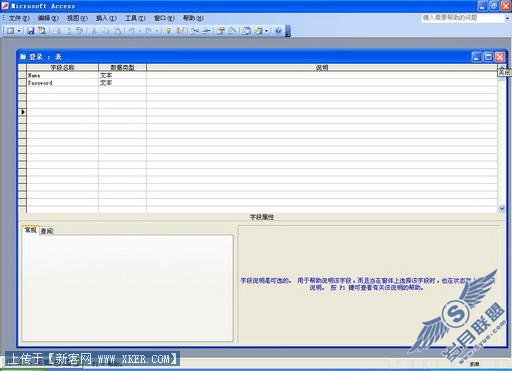This screenshot has height=371, width=512.
Task: Click the 数据类型 column header
Action: pos(122,68)
